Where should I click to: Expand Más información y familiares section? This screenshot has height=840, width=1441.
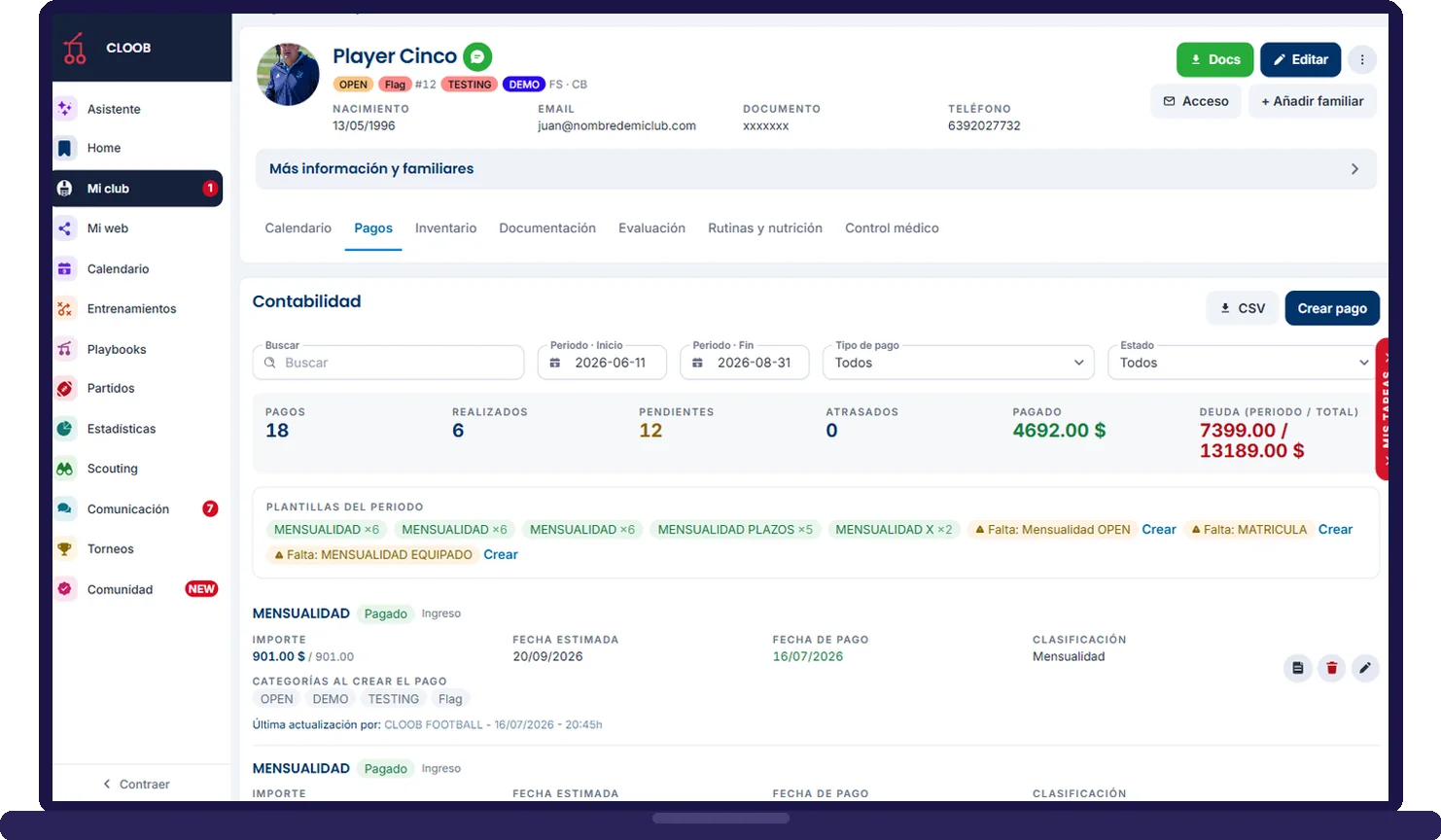pyautogui.click(x=816, y=169)
